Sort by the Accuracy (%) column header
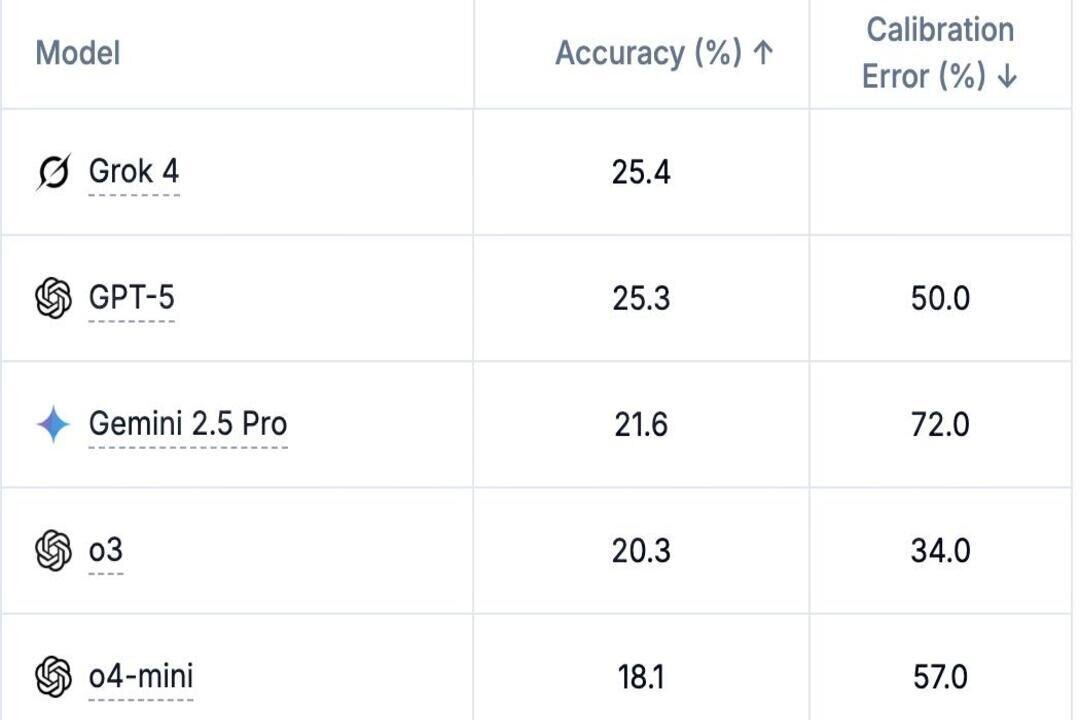 click(x=664, y=53)
